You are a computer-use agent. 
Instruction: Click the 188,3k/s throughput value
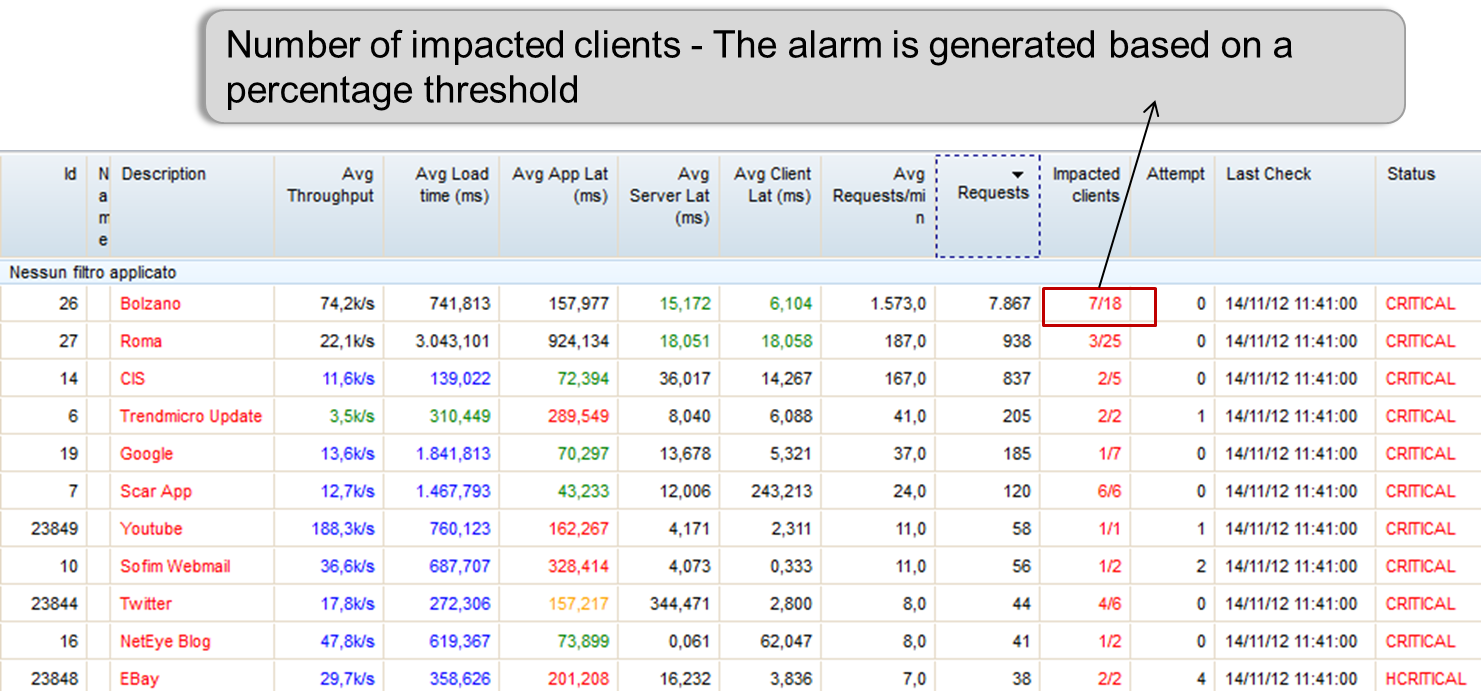point(343,529)
